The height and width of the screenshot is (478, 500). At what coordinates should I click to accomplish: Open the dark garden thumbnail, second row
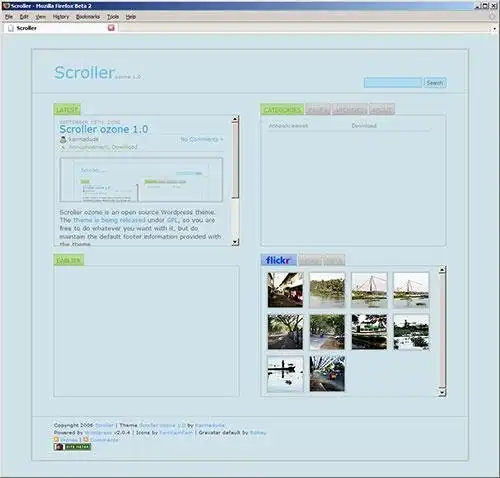click(x=369, y=332)
